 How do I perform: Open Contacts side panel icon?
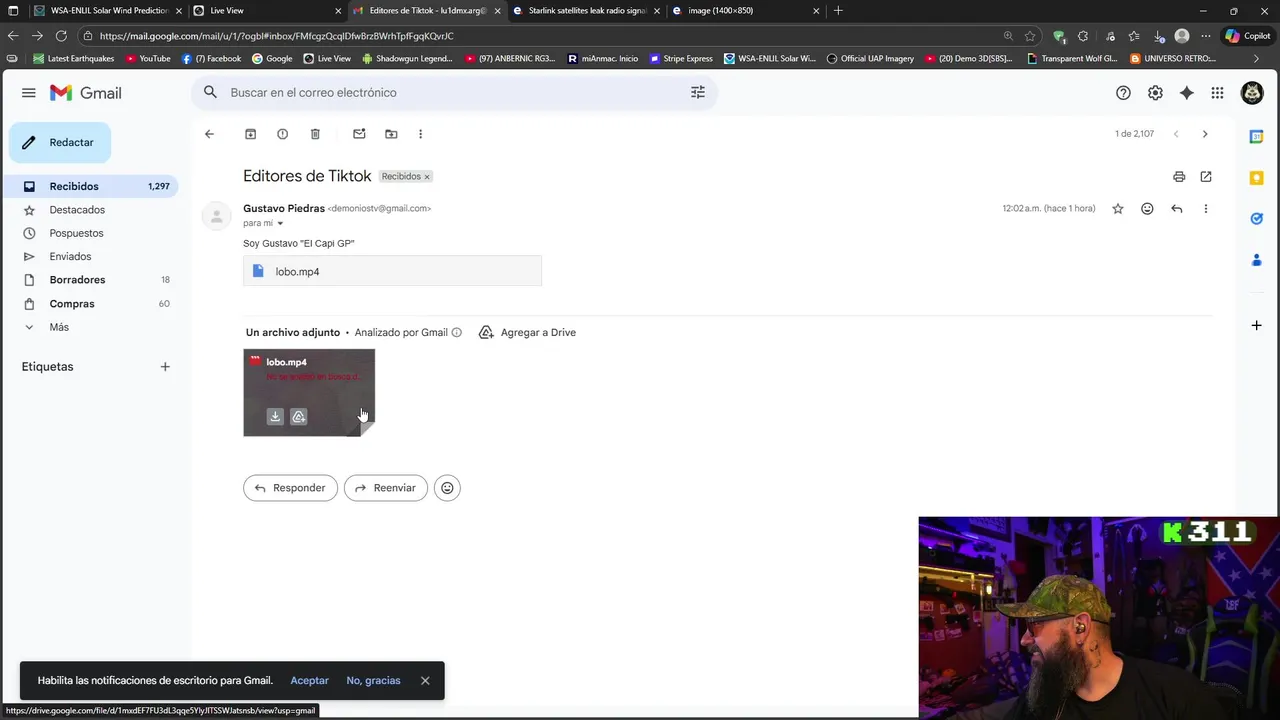(x=1257, y=260)
